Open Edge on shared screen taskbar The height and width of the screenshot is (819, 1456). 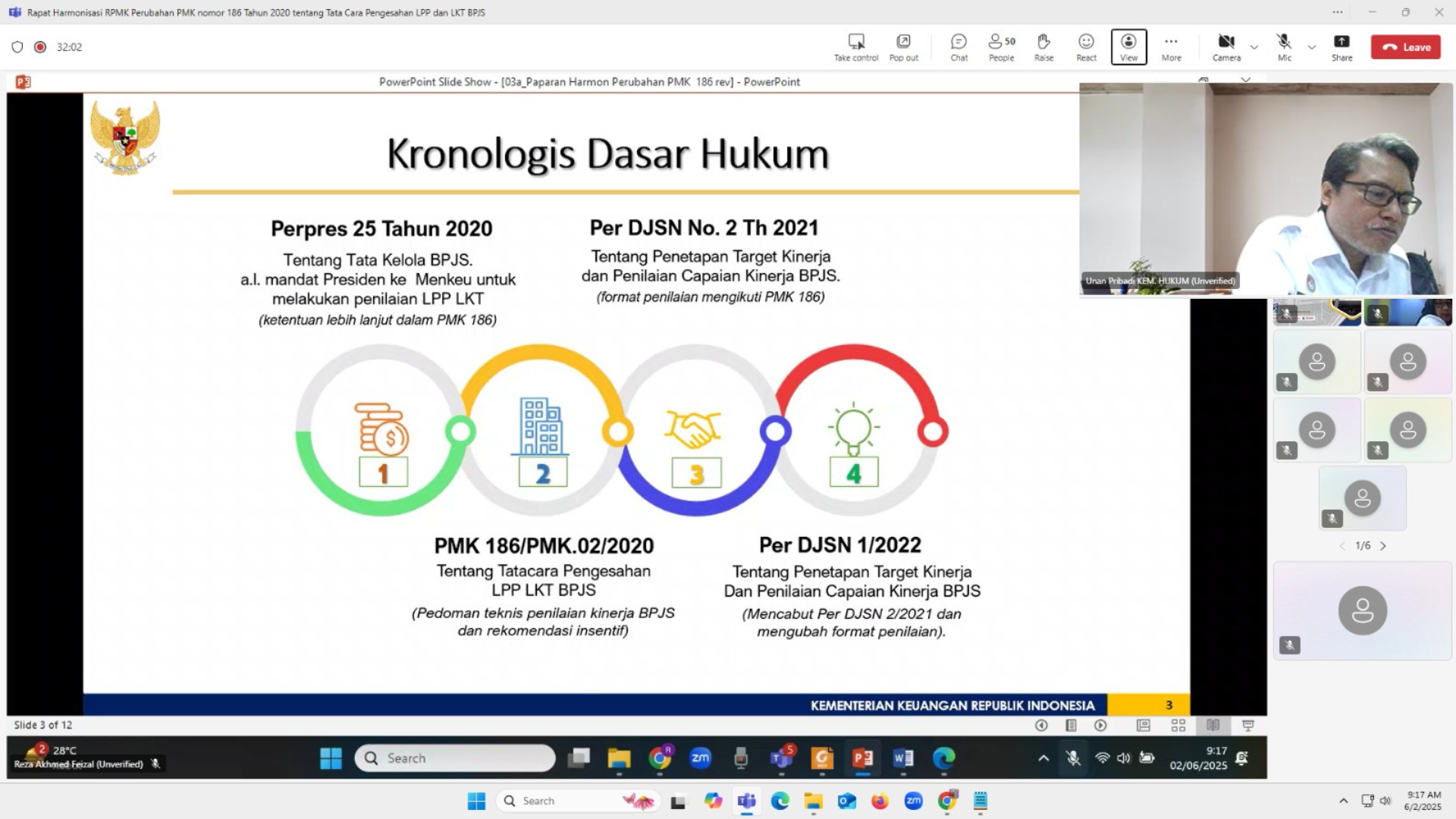pos(943,758)
